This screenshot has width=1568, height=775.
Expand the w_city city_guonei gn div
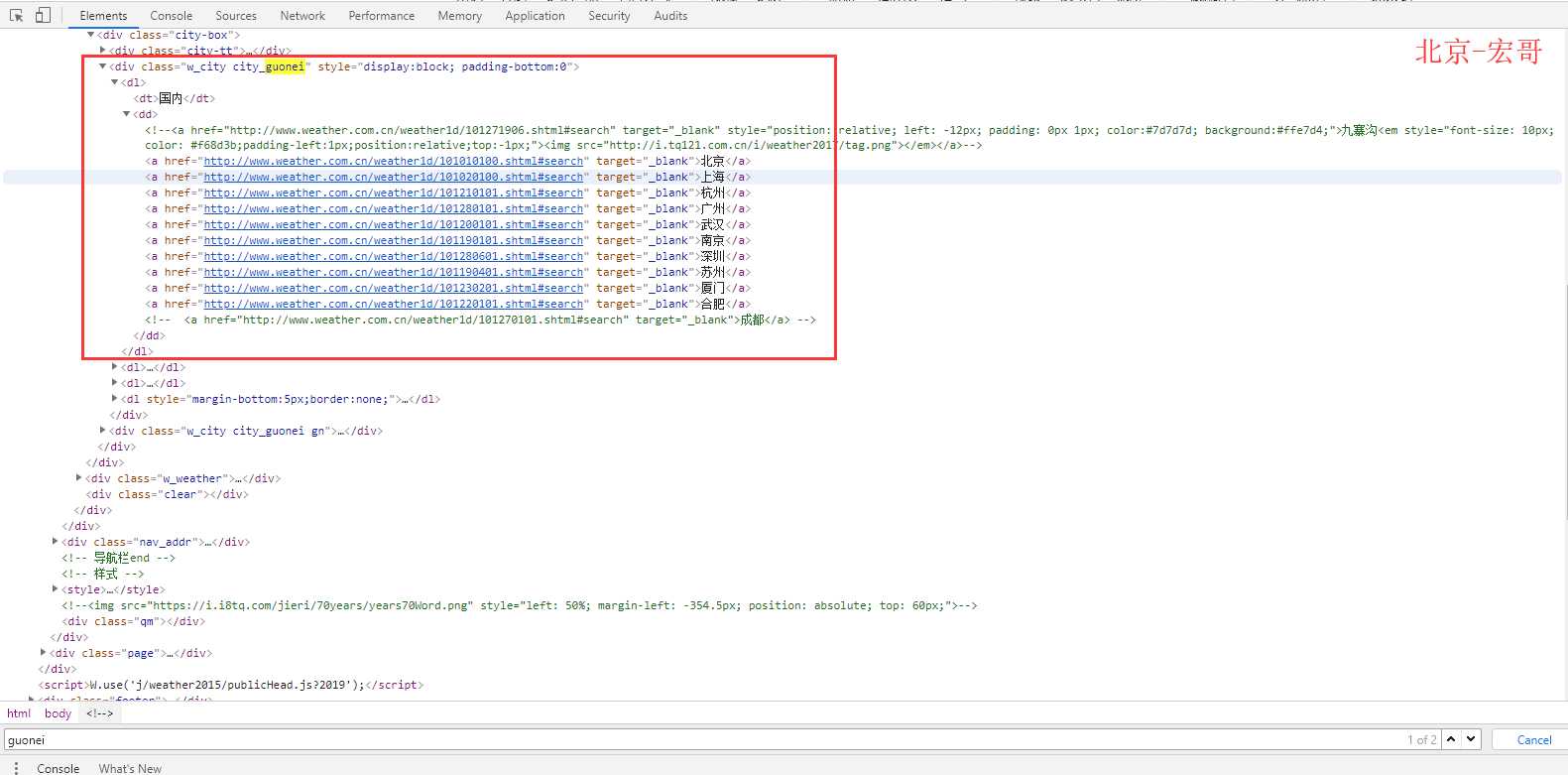[102, 431]
